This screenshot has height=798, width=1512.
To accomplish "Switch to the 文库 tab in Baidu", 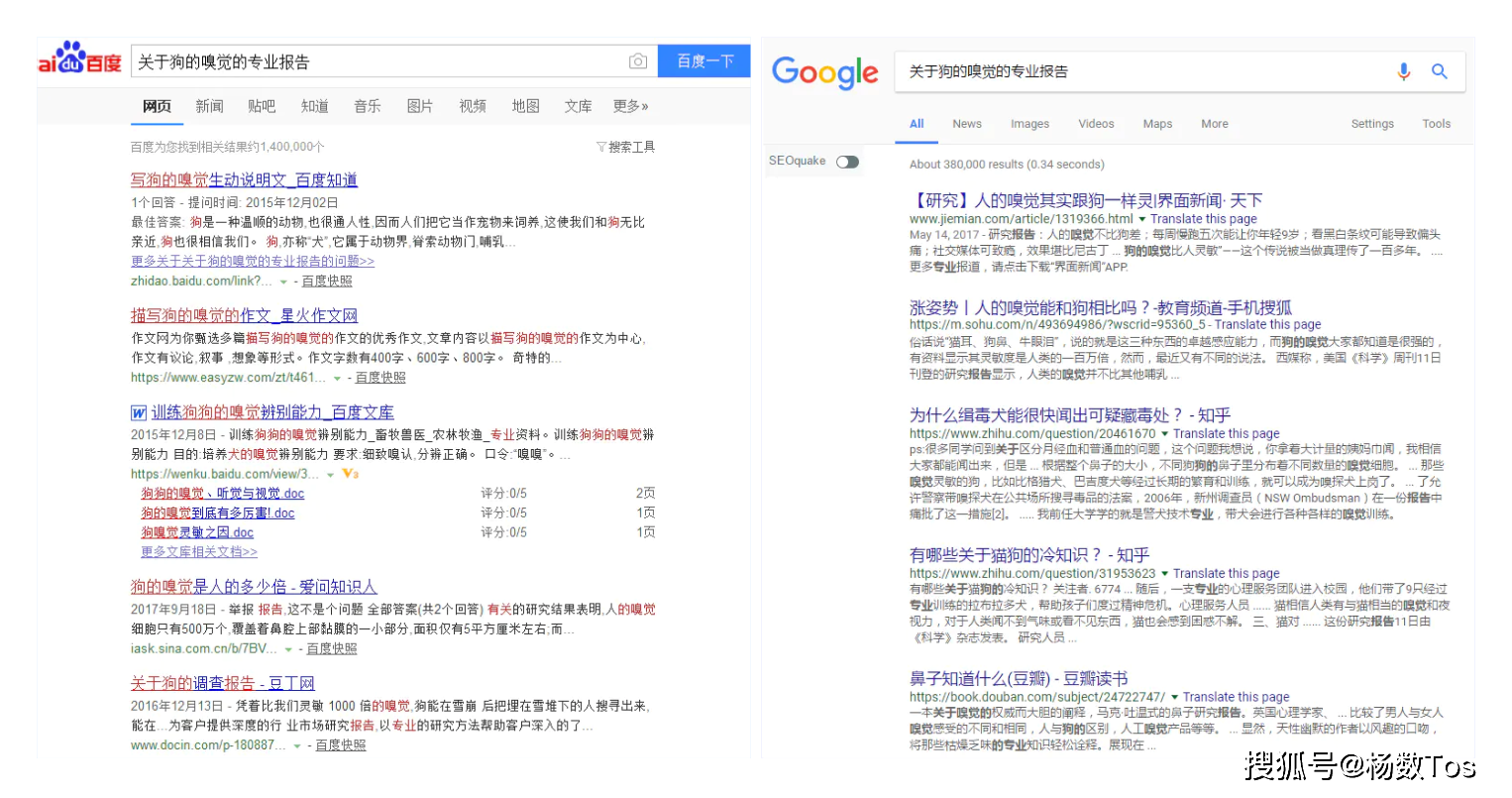I will 579,106.
